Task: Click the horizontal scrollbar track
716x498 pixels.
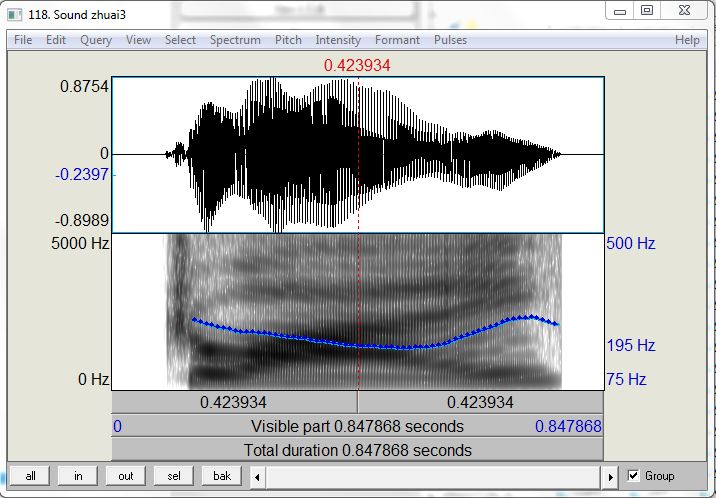Action: click(433, 477)
